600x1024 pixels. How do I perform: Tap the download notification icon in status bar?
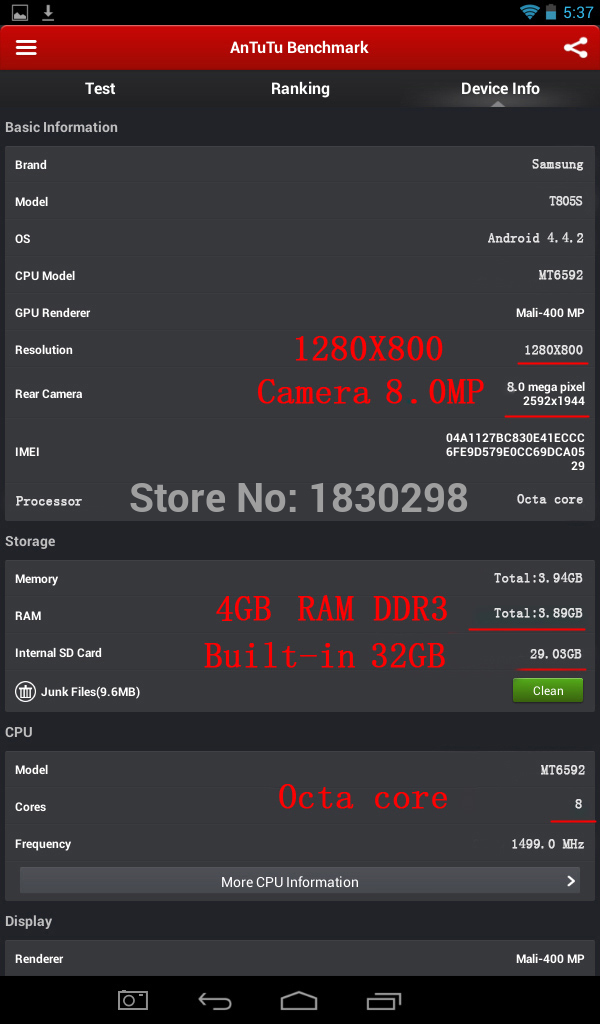point(48,12)
